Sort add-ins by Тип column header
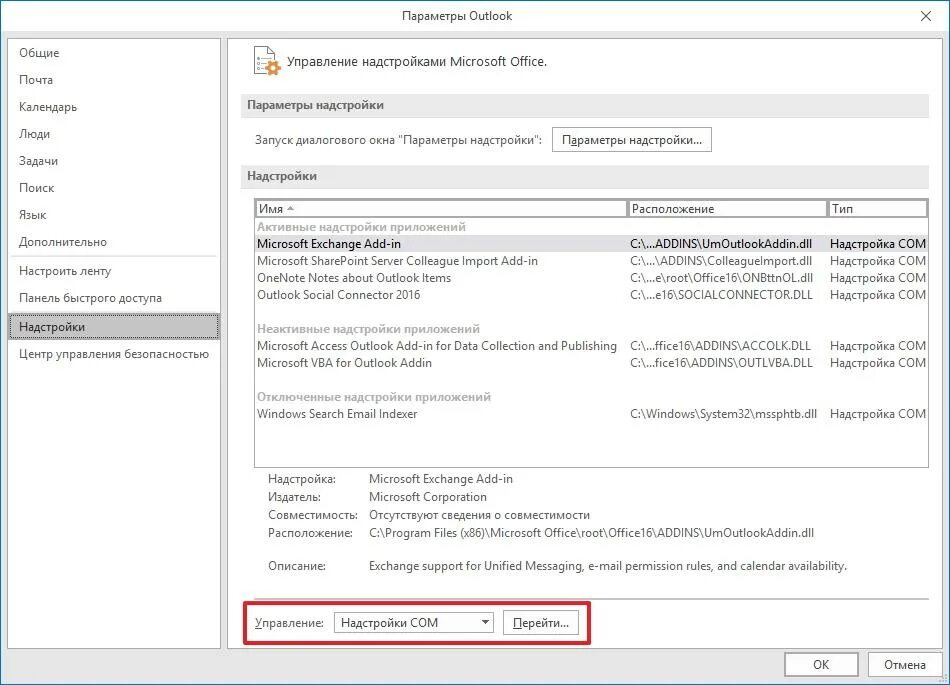This screenshot has height=685, width=950. (877, 209)
